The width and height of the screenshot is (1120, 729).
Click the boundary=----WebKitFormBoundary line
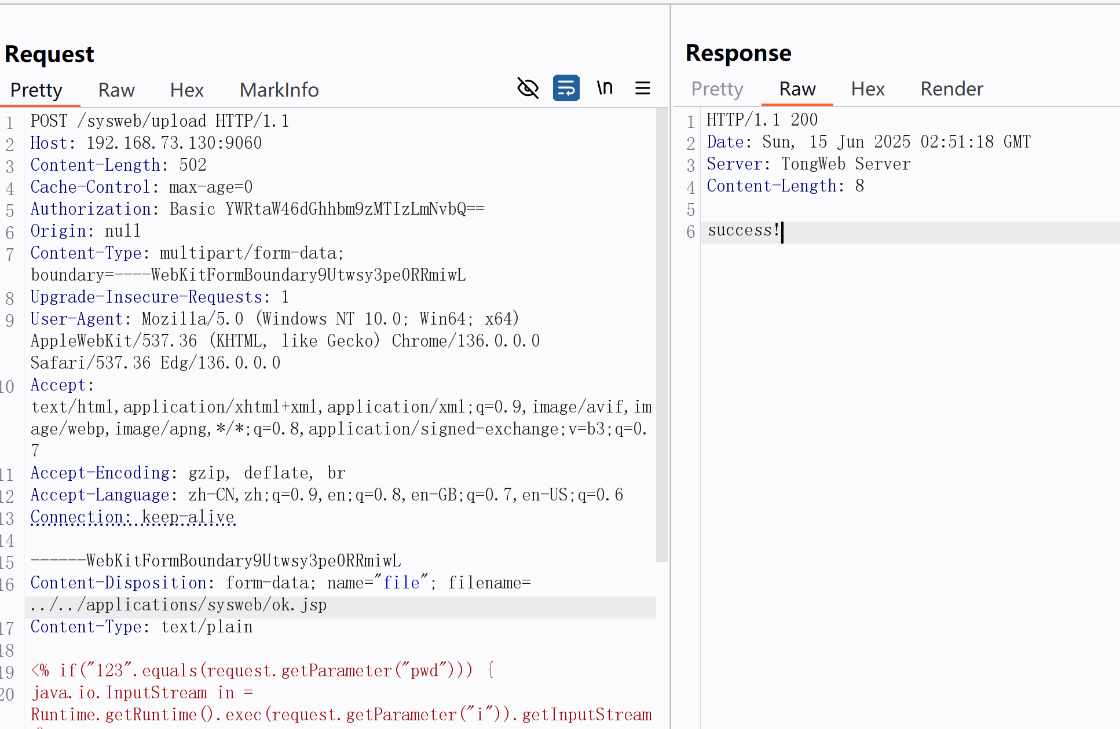(x=248, y=276)
